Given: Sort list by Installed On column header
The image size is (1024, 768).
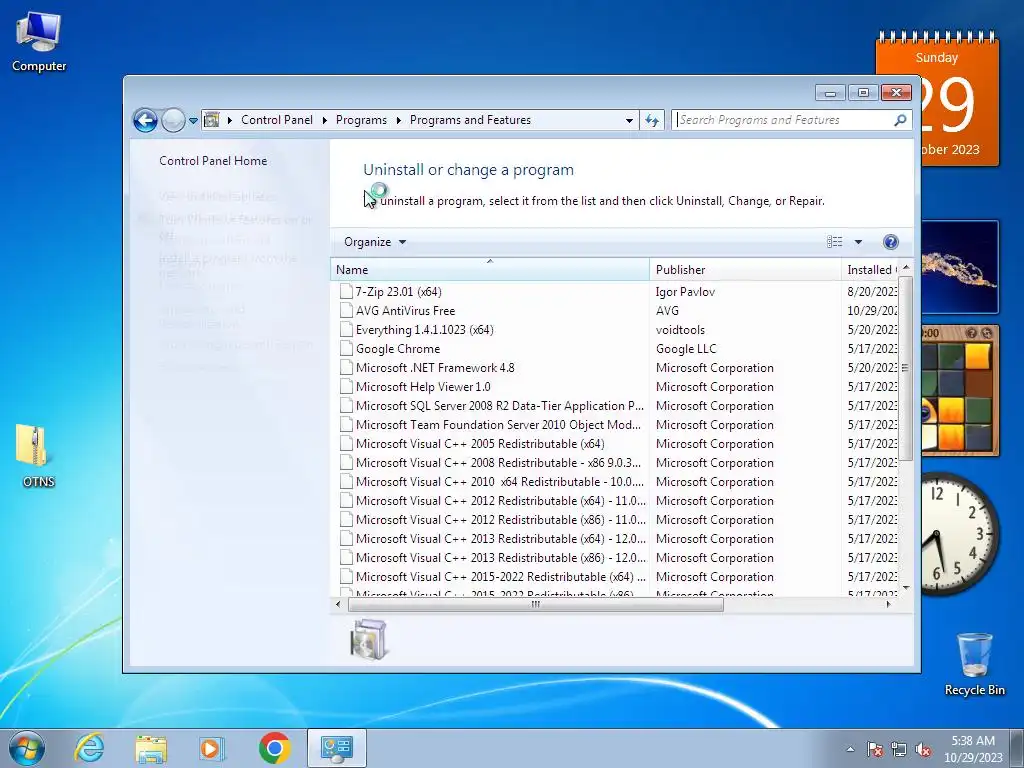Looking at the screenshot, I should [870, 270].
